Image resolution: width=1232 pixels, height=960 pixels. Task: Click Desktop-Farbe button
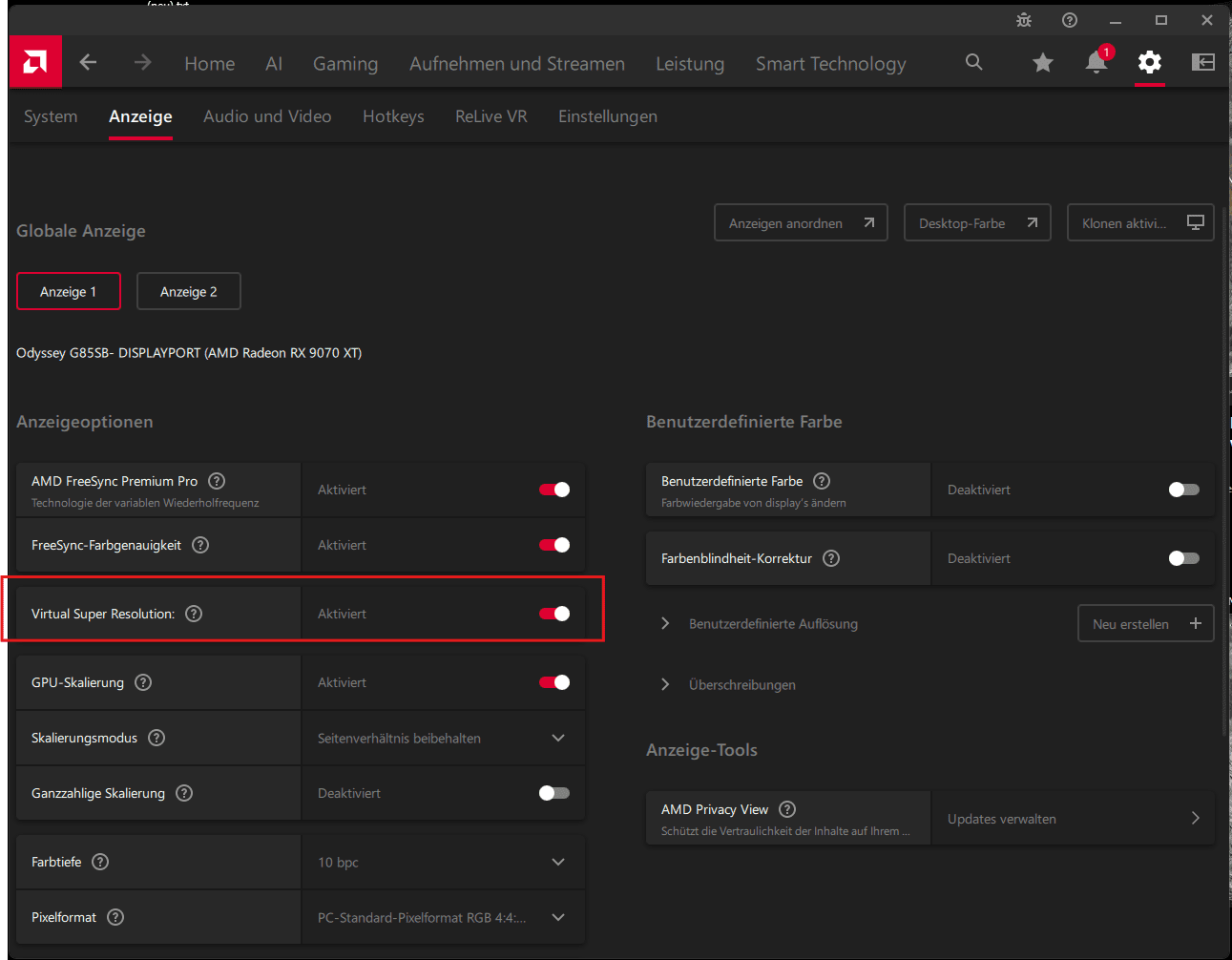click(x=977, y=222)
